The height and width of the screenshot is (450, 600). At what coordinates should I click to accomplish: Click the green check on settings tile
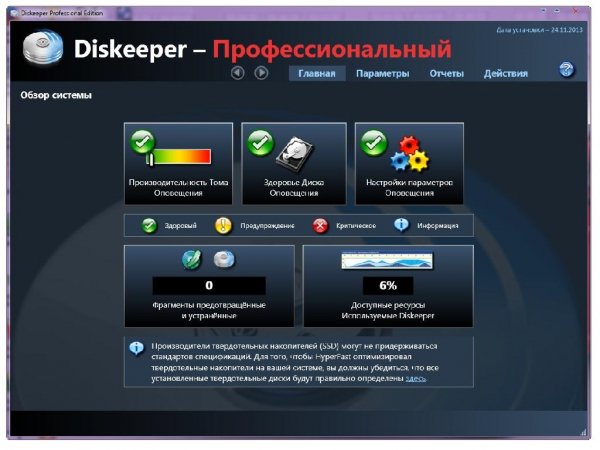tap(373, 143)
